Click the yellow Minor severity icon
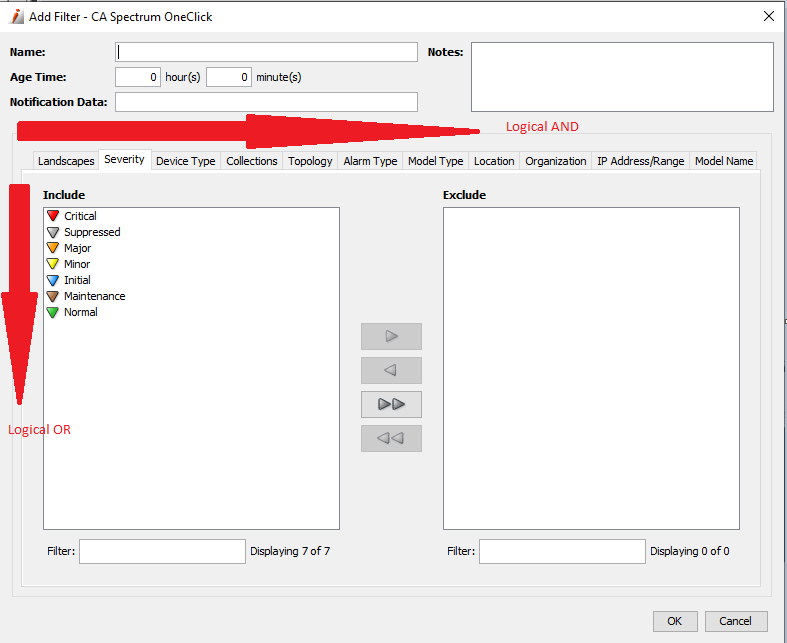The width and height of the screenshot is (787, 643). [53, 264]
